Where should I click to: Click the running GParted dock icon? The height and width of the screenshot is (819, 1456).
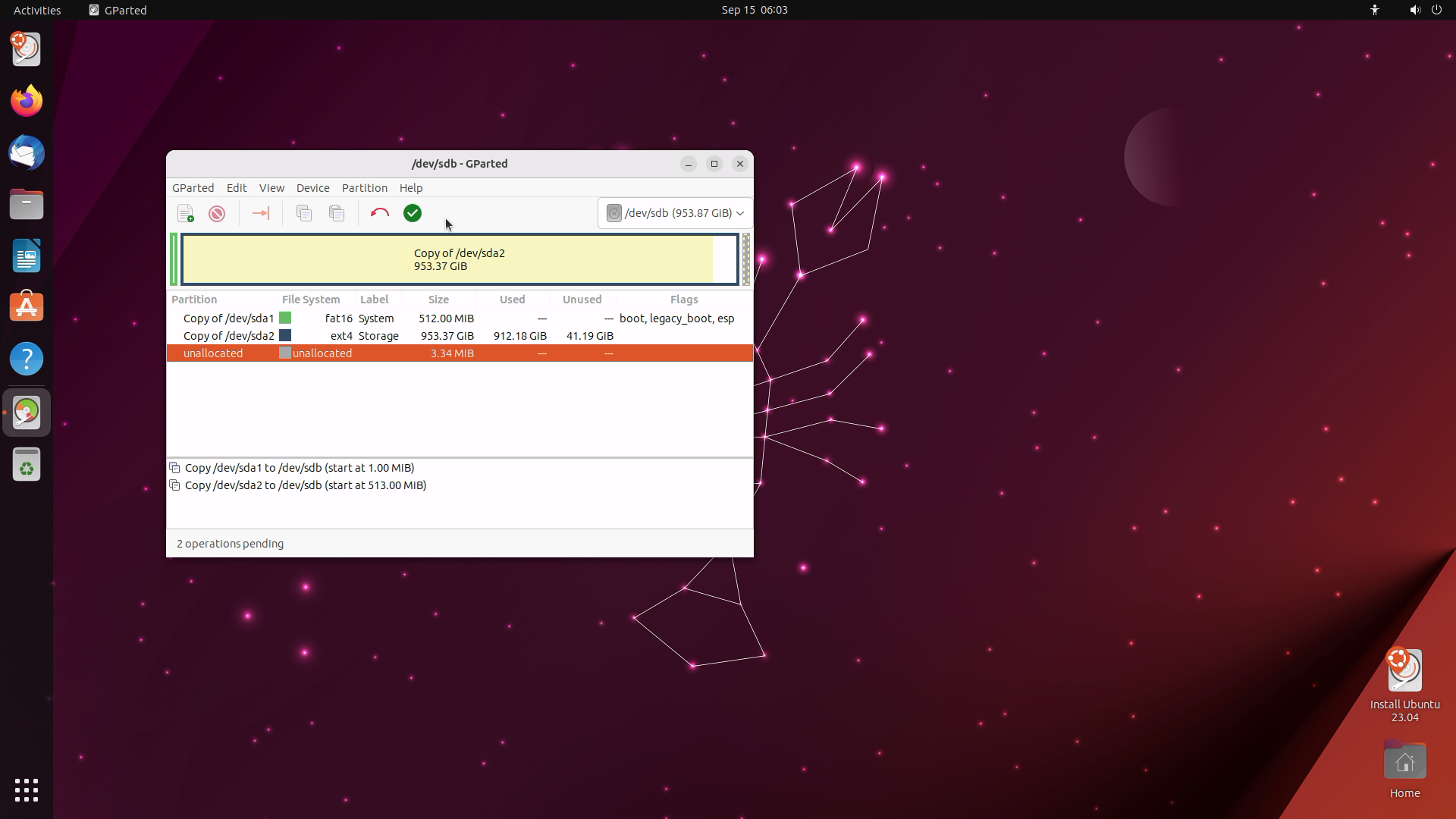(x=27, y=413)
